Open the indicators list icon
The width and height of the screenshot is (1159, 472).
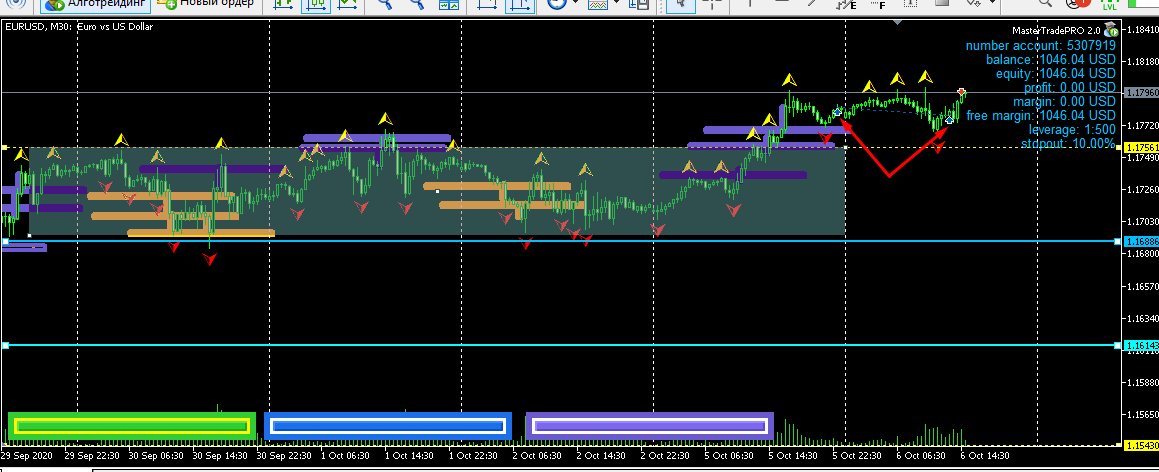tap(597, 4)
